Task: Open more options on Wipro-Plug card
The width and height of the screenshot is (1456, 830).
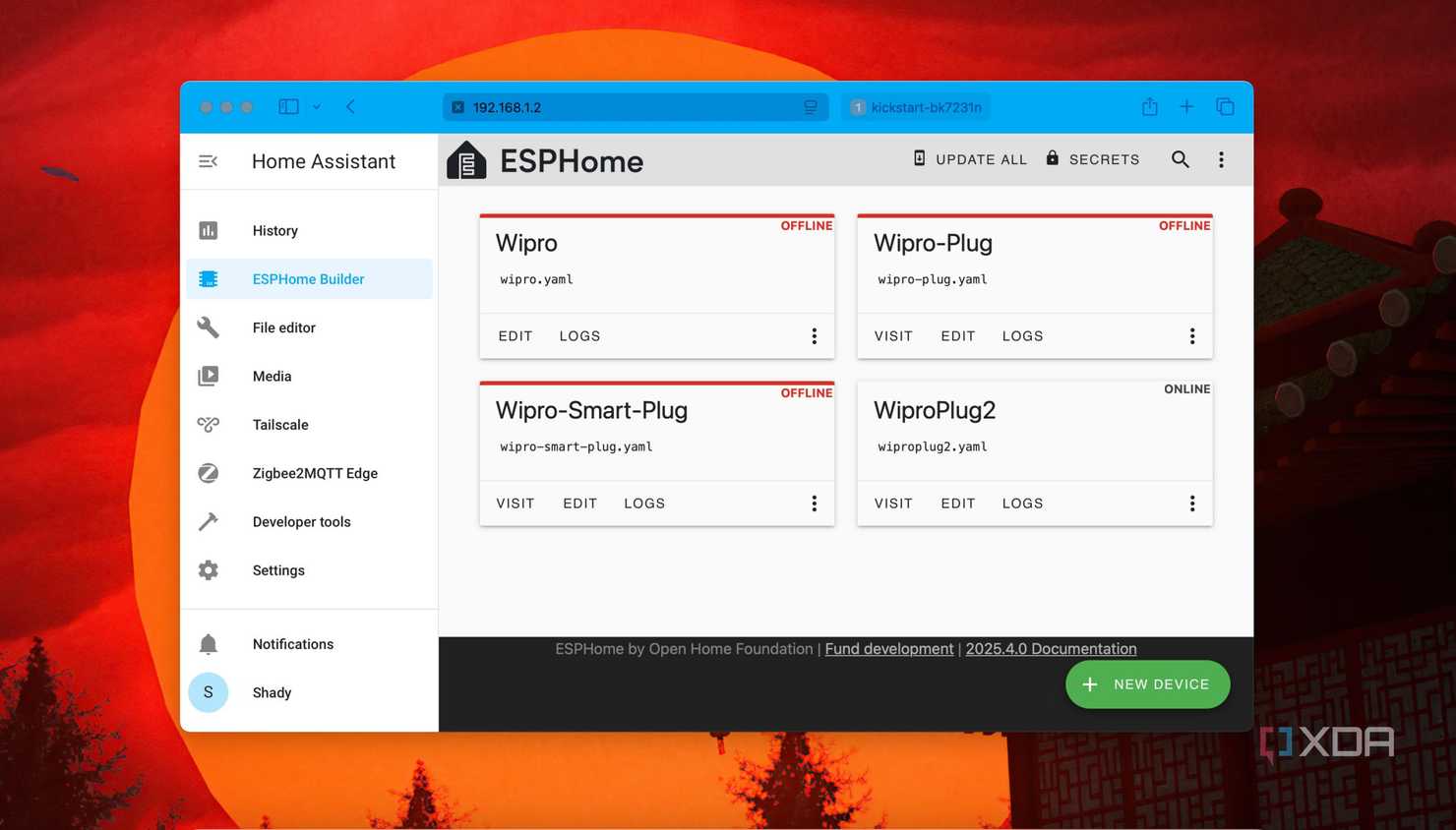Action: (x=1192, y=336)
